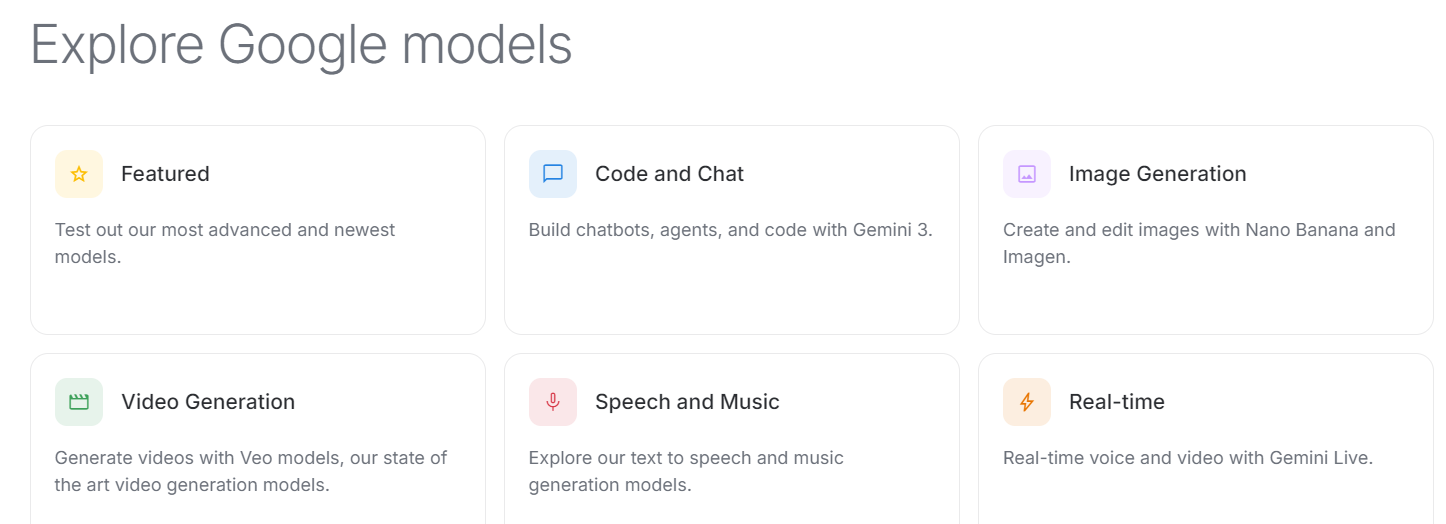Click the chat bubble icon
The height and width of the screenshot is (524, 1446).
(553, 174)
